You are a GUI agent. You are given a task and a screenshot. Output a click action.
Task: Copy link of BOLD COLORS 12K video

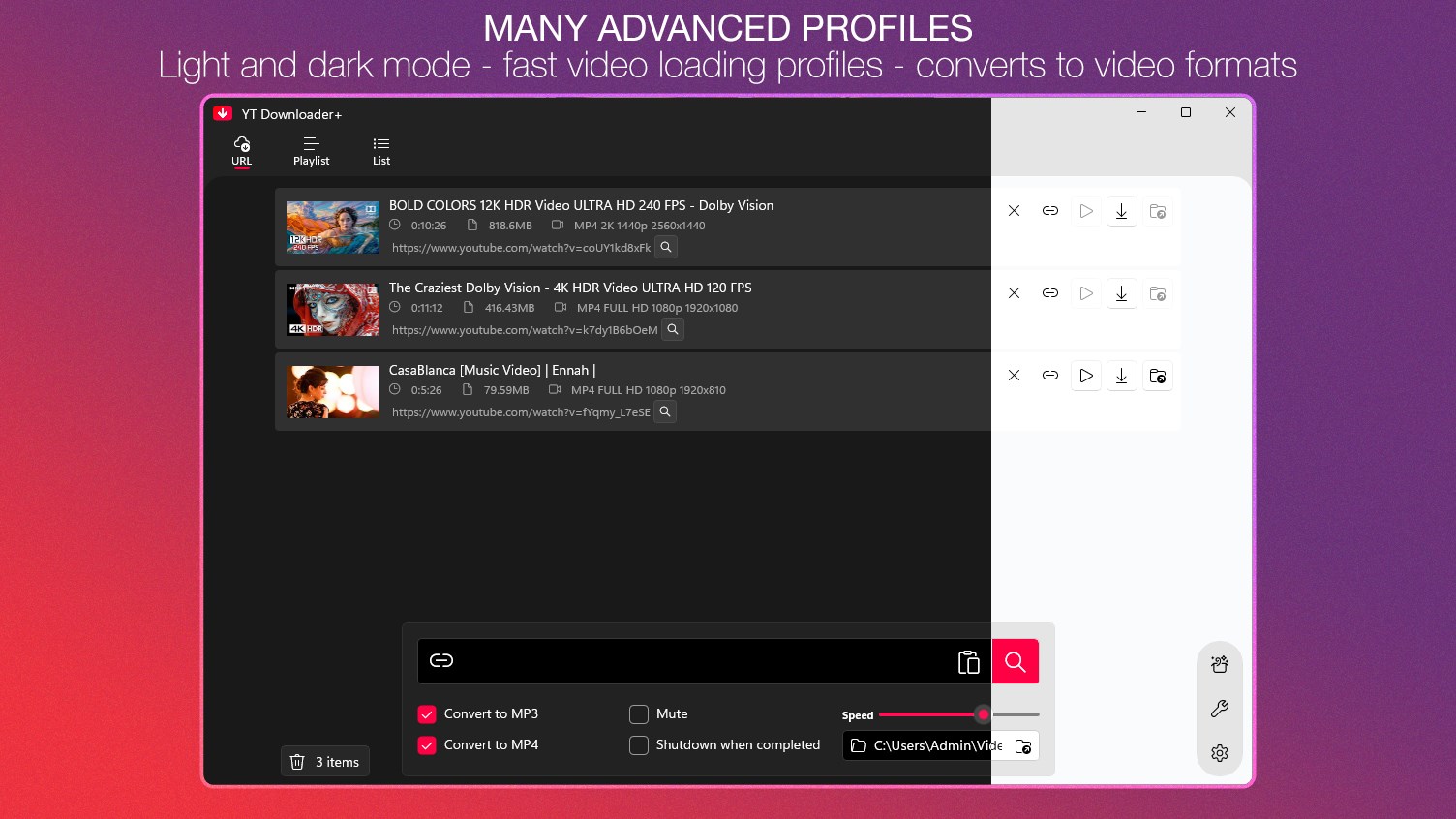[1050, 211]
